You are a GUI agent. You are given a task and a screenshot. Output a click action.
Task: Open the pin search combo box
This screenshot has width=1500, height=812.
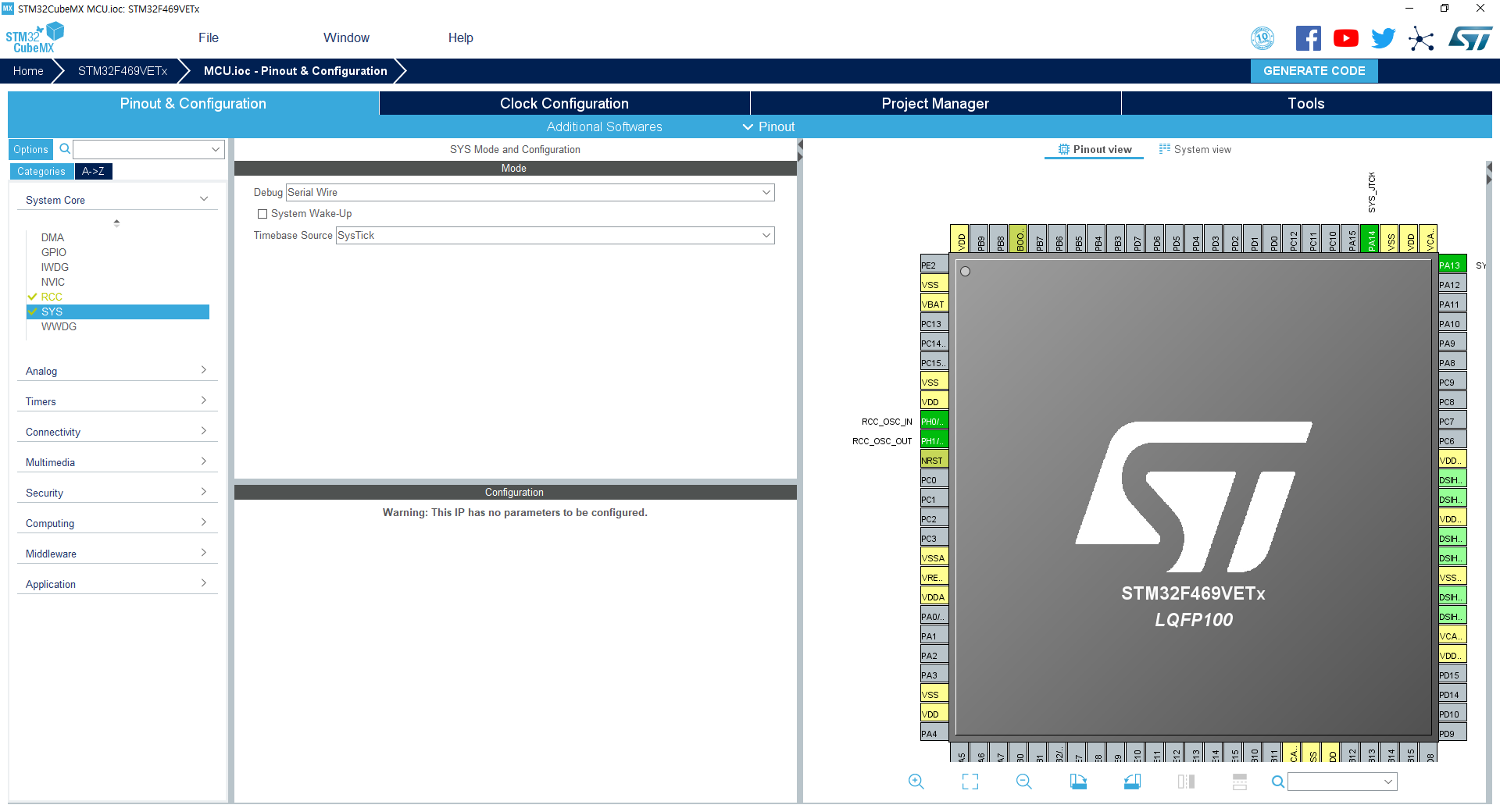1342,782
